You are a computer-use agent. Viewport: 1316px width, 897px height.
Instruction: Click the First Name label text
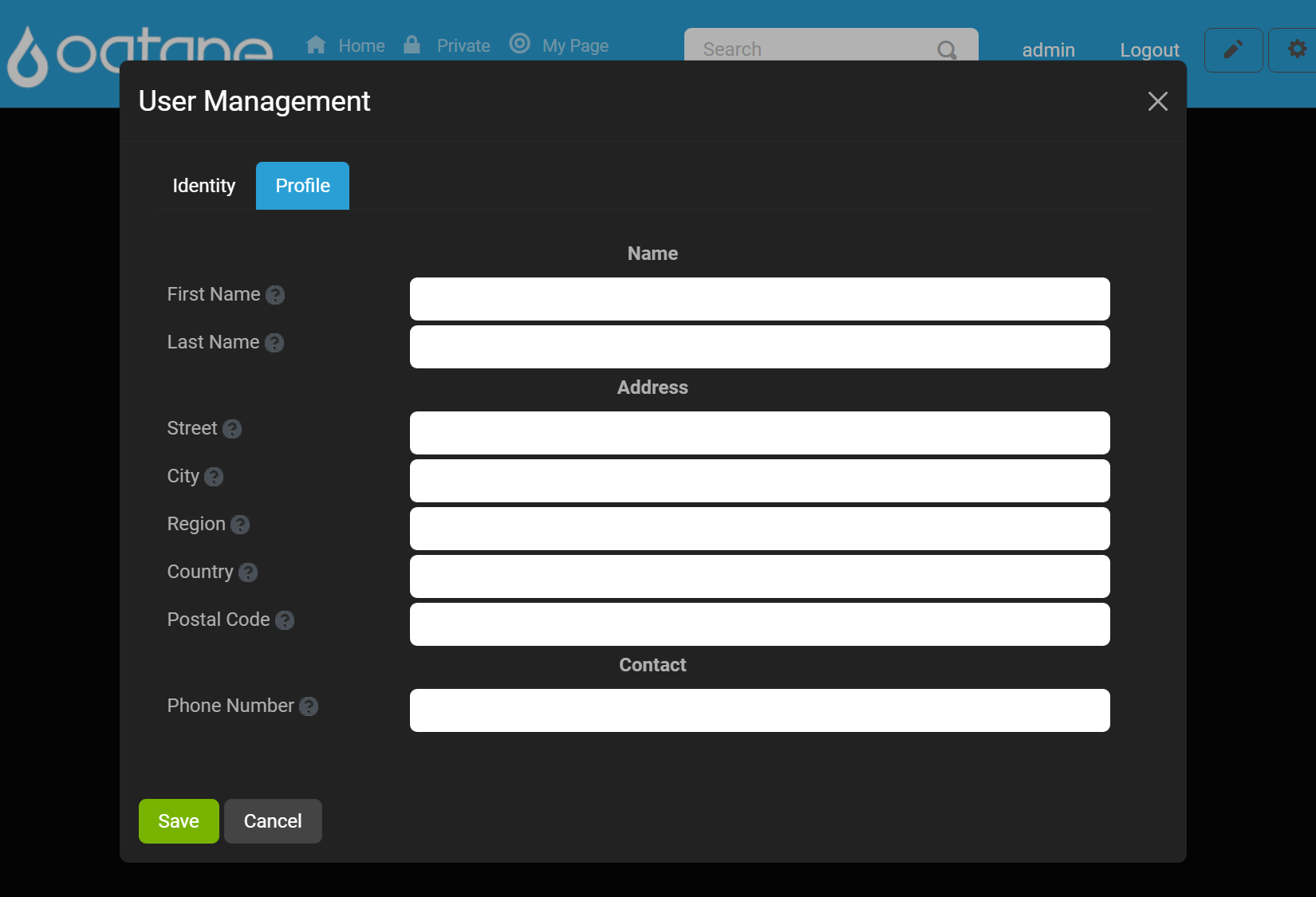point(214,294)
